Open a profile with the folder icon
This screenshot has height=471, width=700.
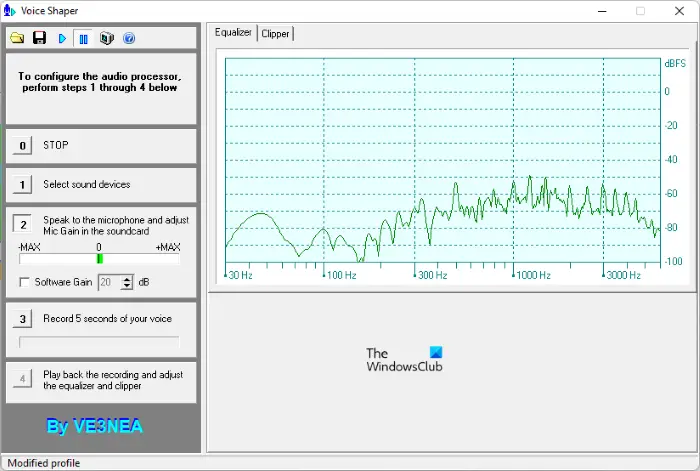17,38
